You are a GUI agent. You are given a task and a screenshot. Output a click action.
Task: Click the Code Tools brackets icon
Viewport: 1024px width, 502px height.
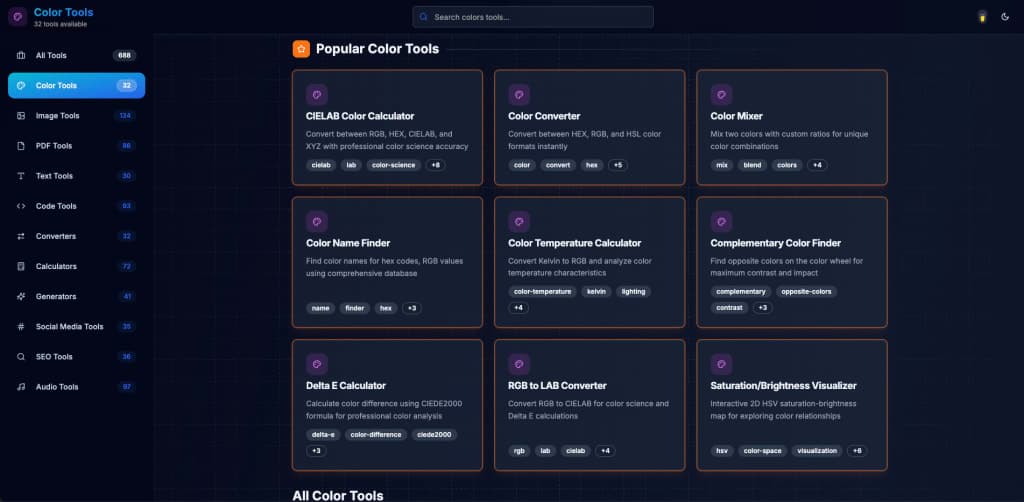point(21,206)
